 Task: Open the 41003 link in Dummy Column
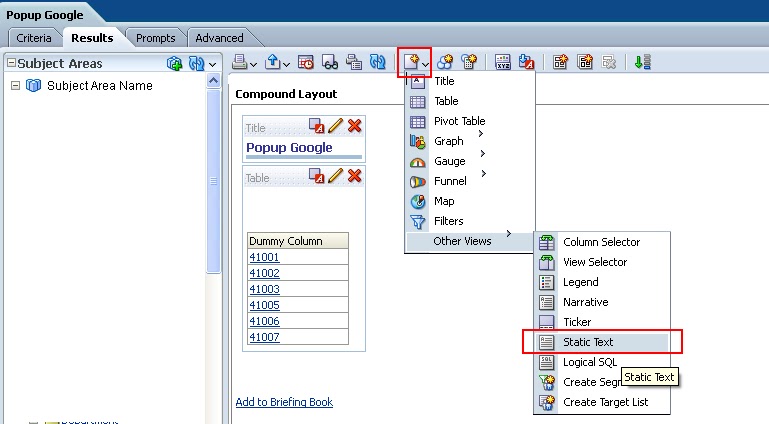264,289
